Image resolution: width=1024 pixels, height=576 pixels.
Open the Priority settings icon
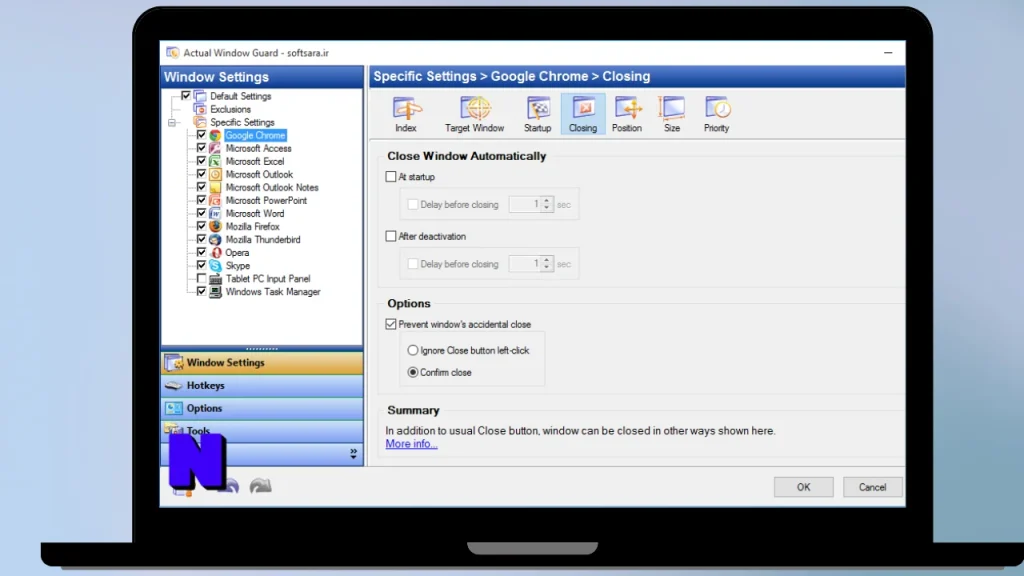click(716, 114)
